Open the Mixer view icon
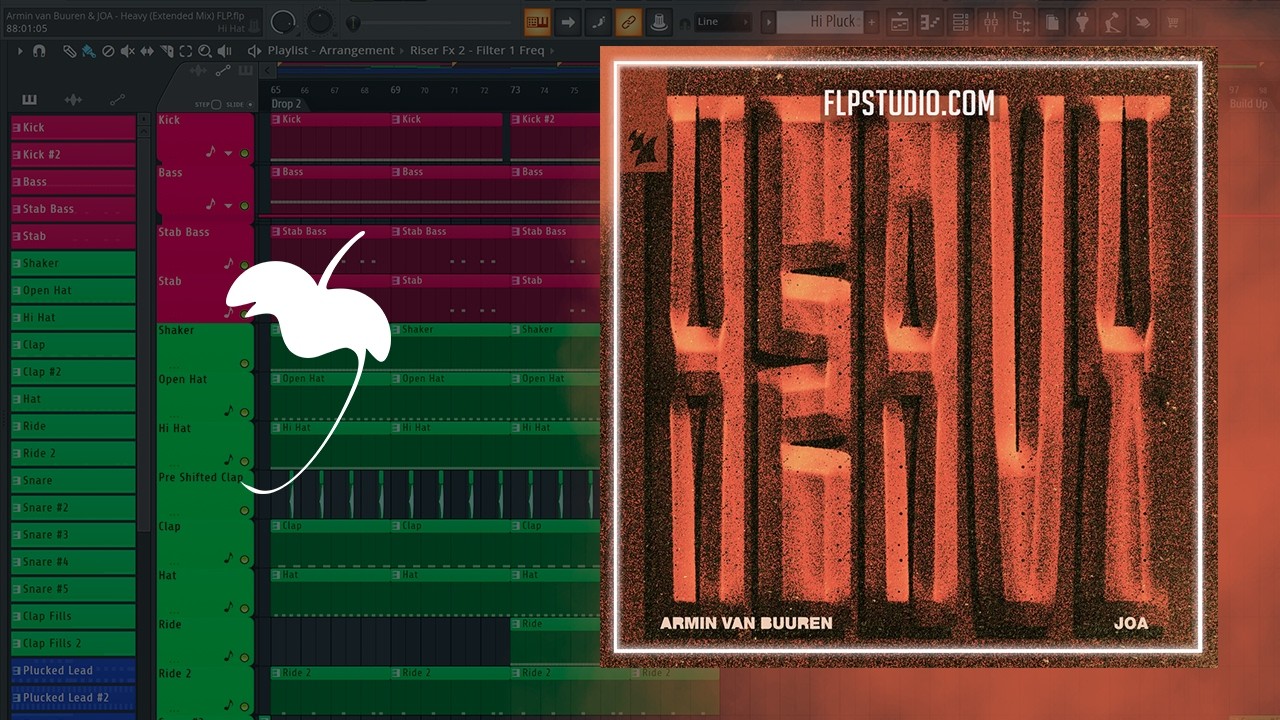Viewport: 1280px width, 720px height. 991,21
